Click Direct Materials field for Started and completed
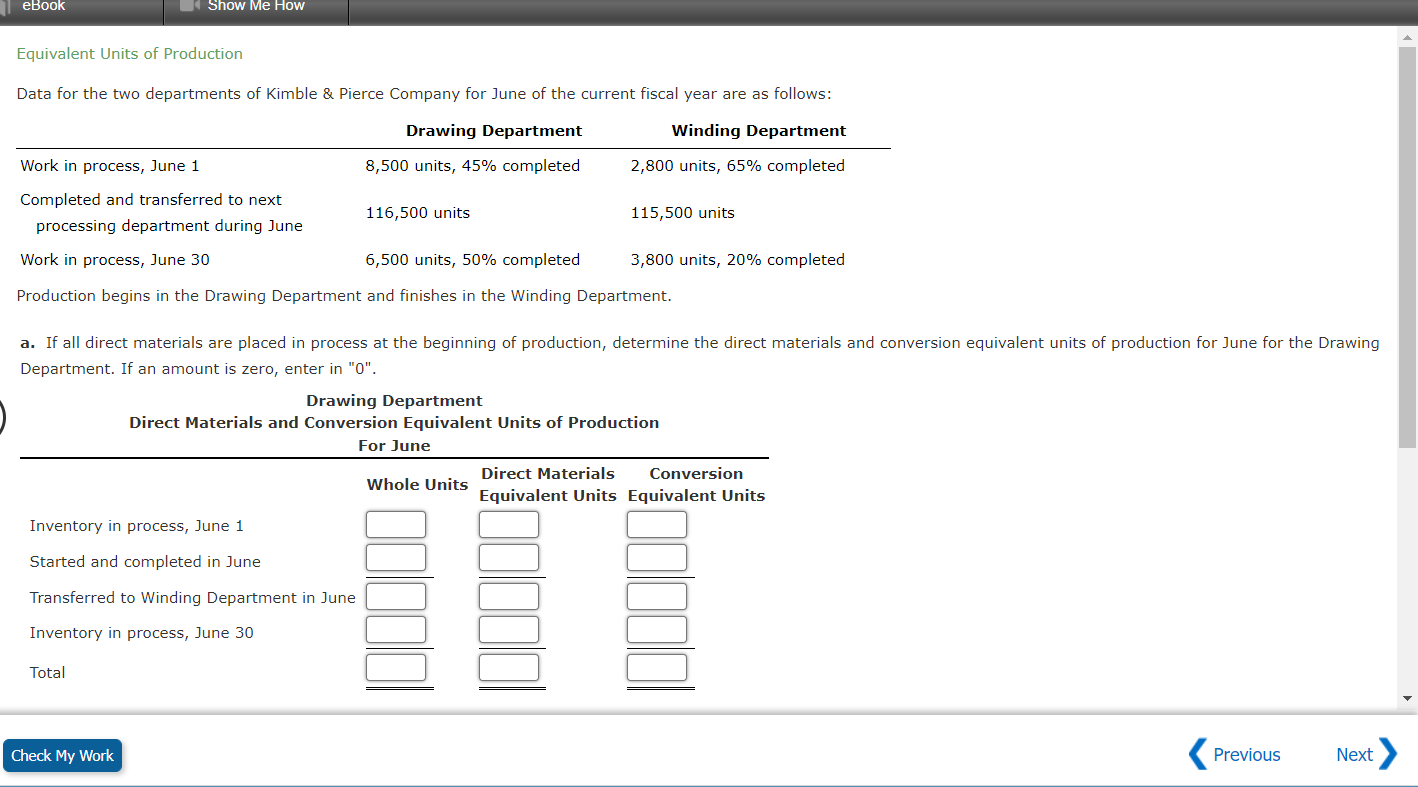Image resolution: width=1418 pixels, height=787 pixels. point(509,557)
